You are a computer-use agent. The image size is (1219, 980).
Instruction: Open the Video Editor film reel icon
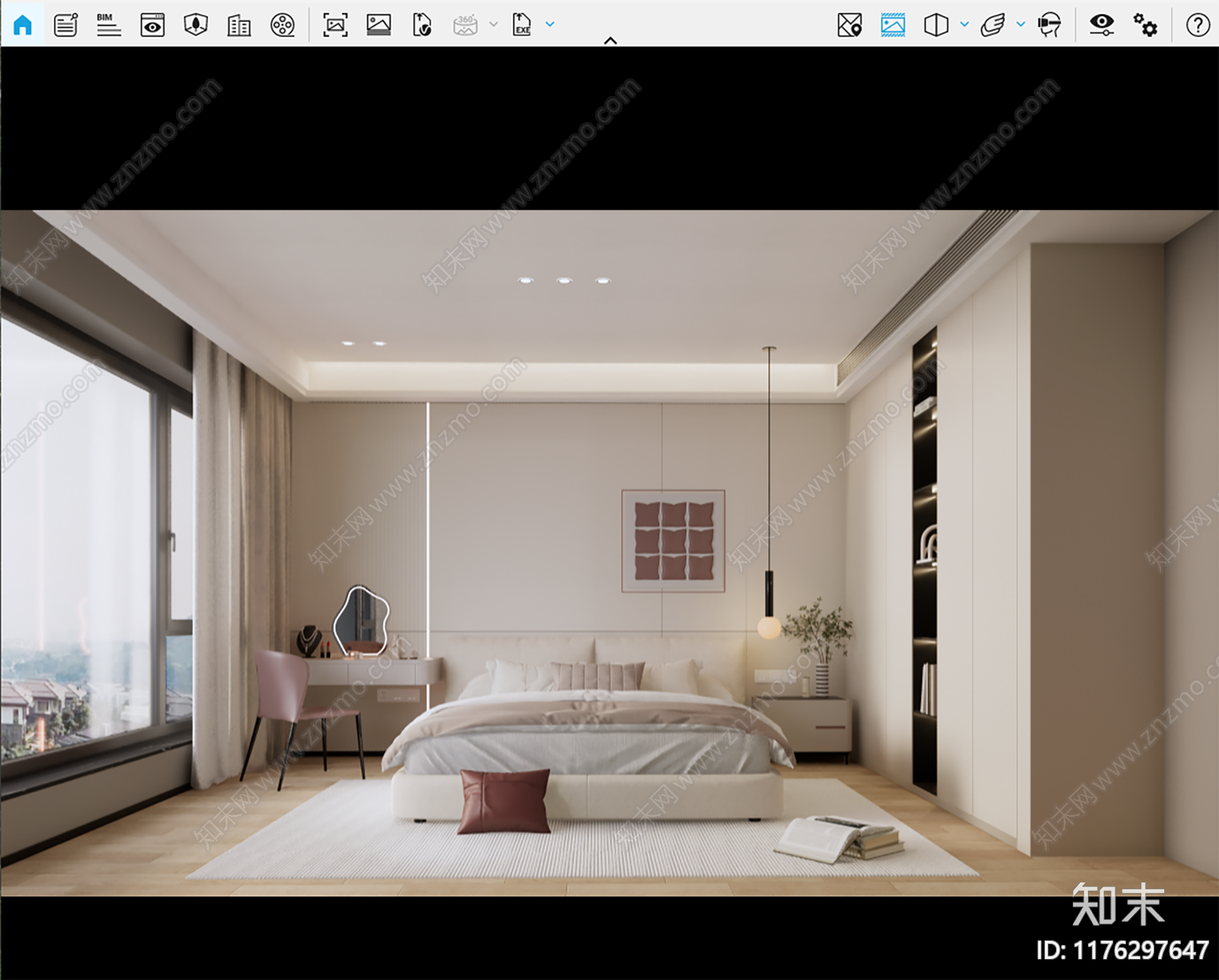pos(283,25)
